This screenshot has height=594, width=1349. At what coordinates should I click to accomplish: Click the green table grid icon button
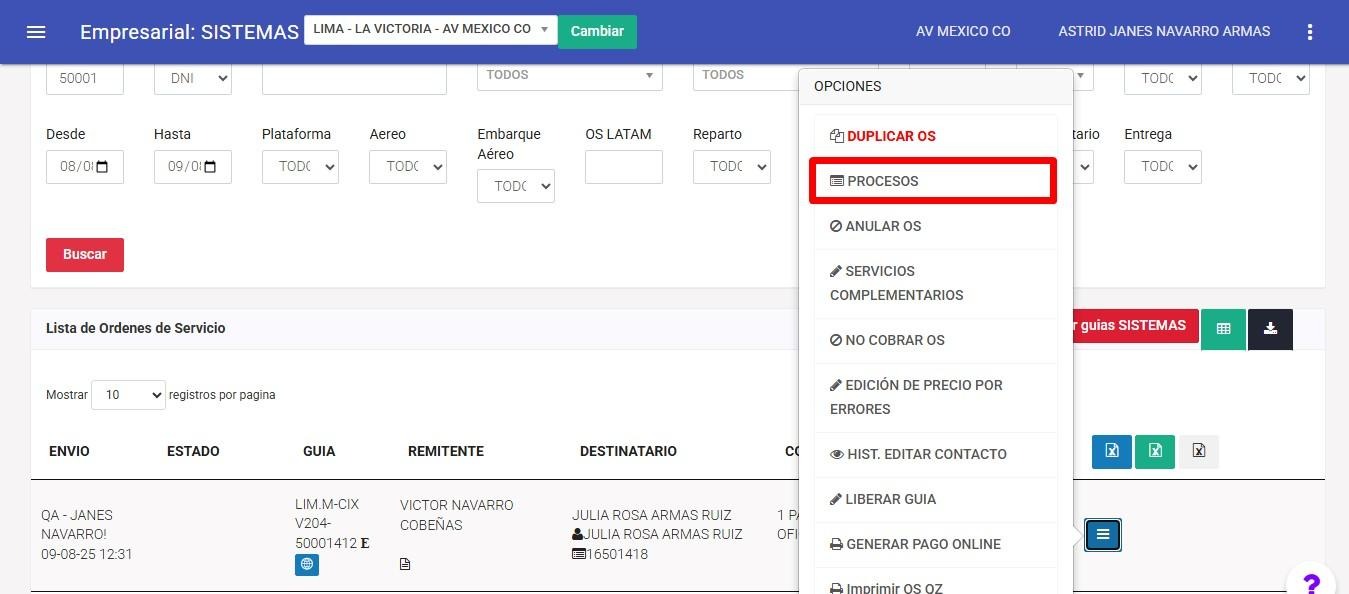pyautogui.click(x=1223, y=329)
